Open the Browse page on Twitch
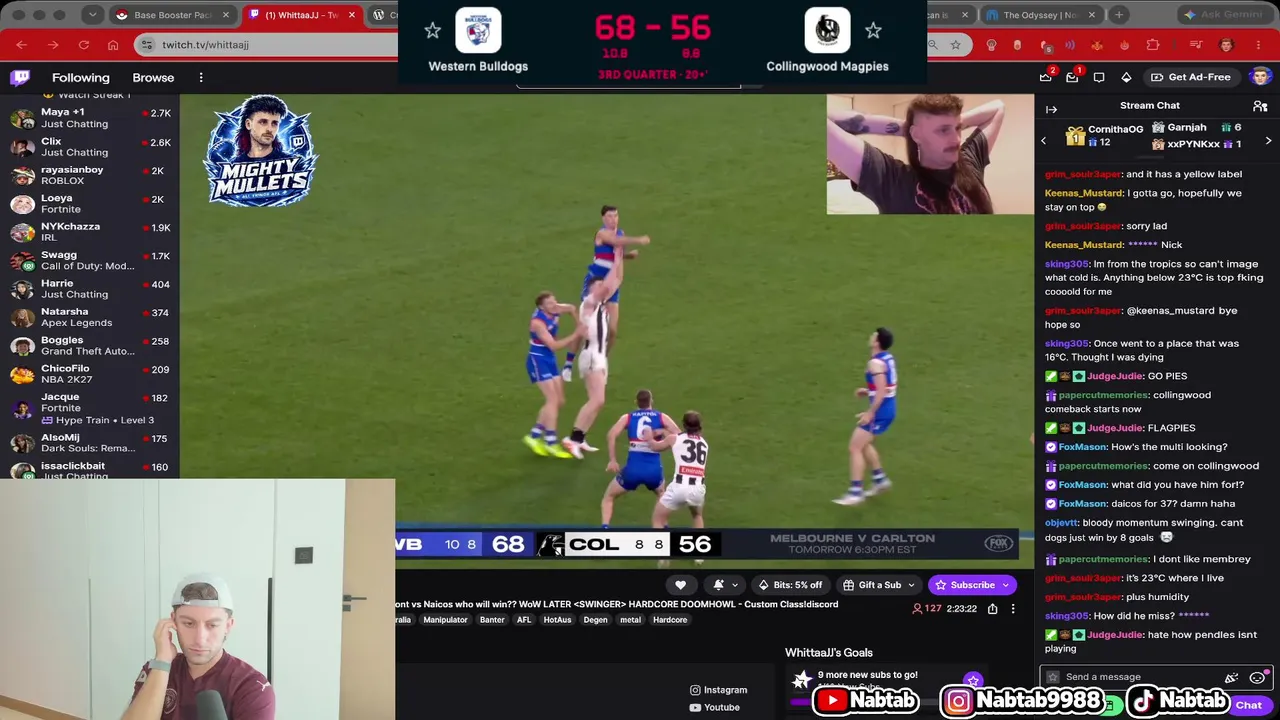 (153, 78)
